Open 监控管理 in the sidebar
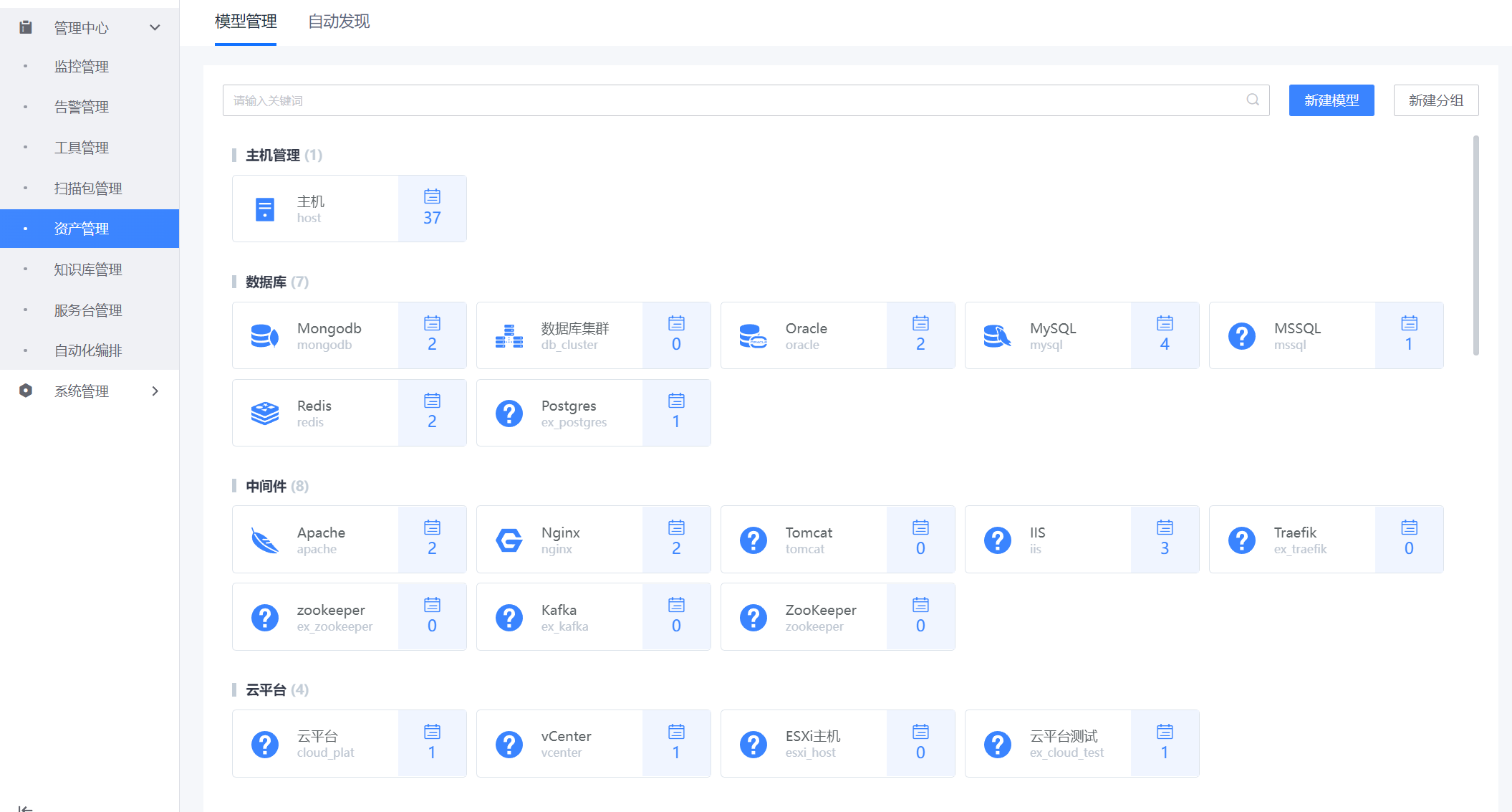Viewport: 1512px width, 812px height. [82, 67]
